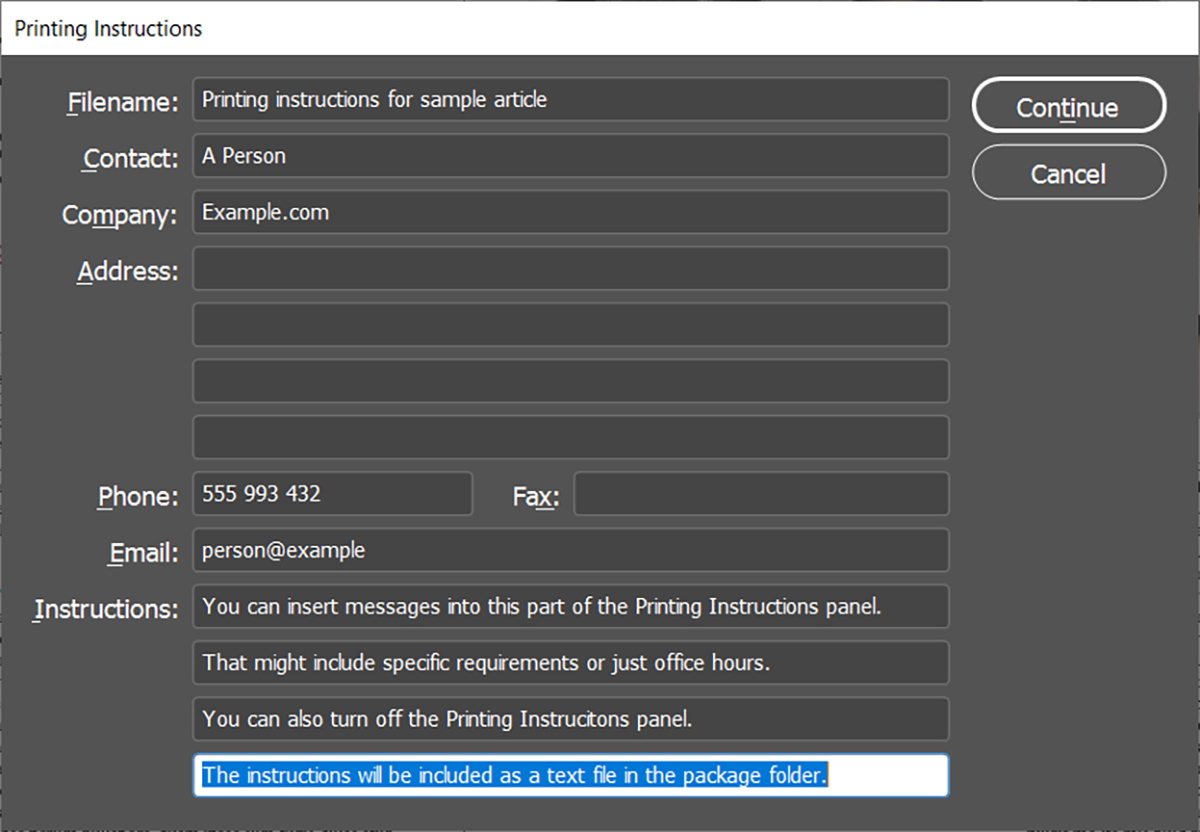Click the Contact field containing A Person

coord(571,156)
